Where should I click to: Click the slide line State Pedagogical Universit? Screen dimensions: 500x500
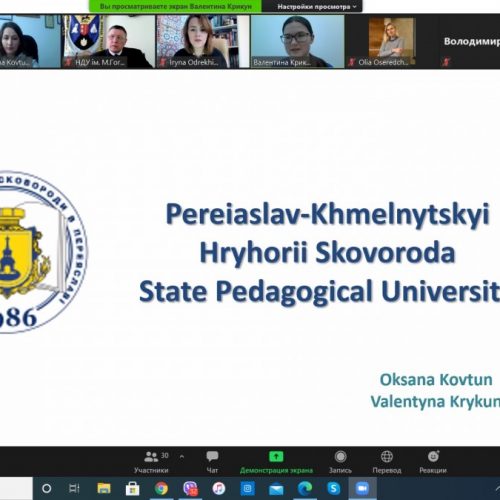pyautogui.click(x=319, y=291)
